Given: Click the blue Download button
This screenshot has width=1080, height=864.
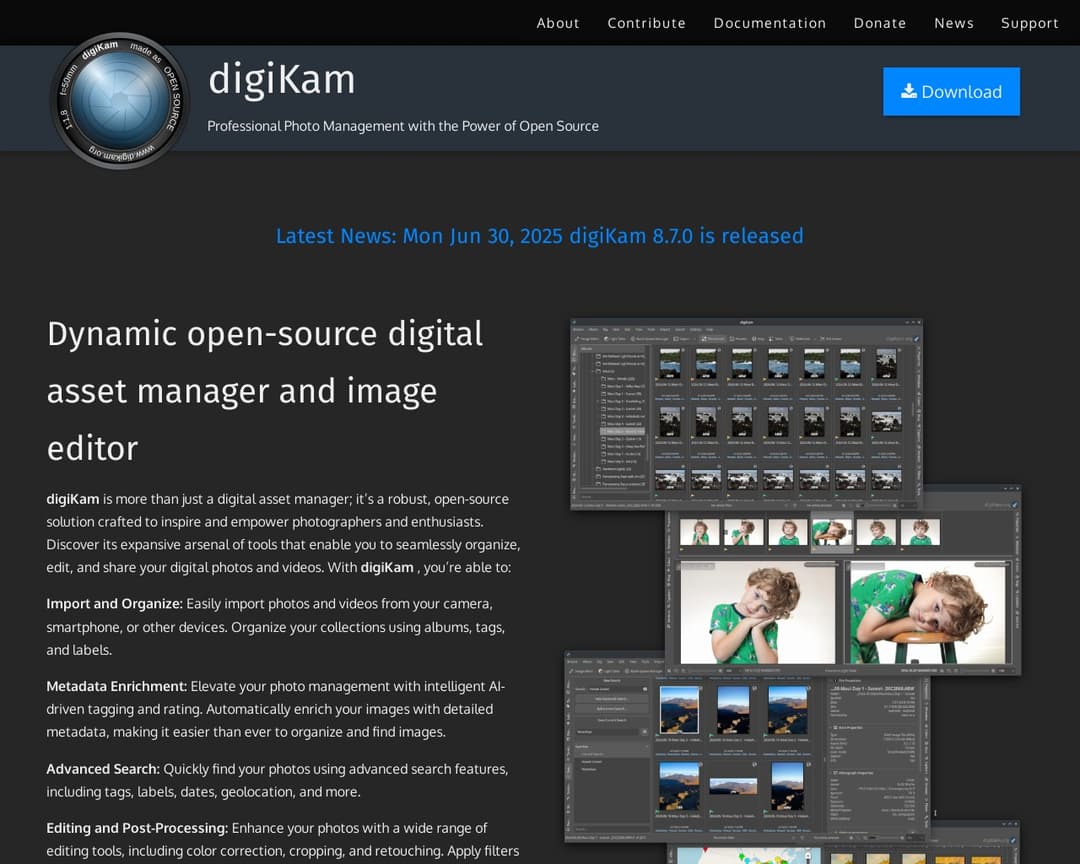Looking at the screenshot, I should tap(951, 92).
